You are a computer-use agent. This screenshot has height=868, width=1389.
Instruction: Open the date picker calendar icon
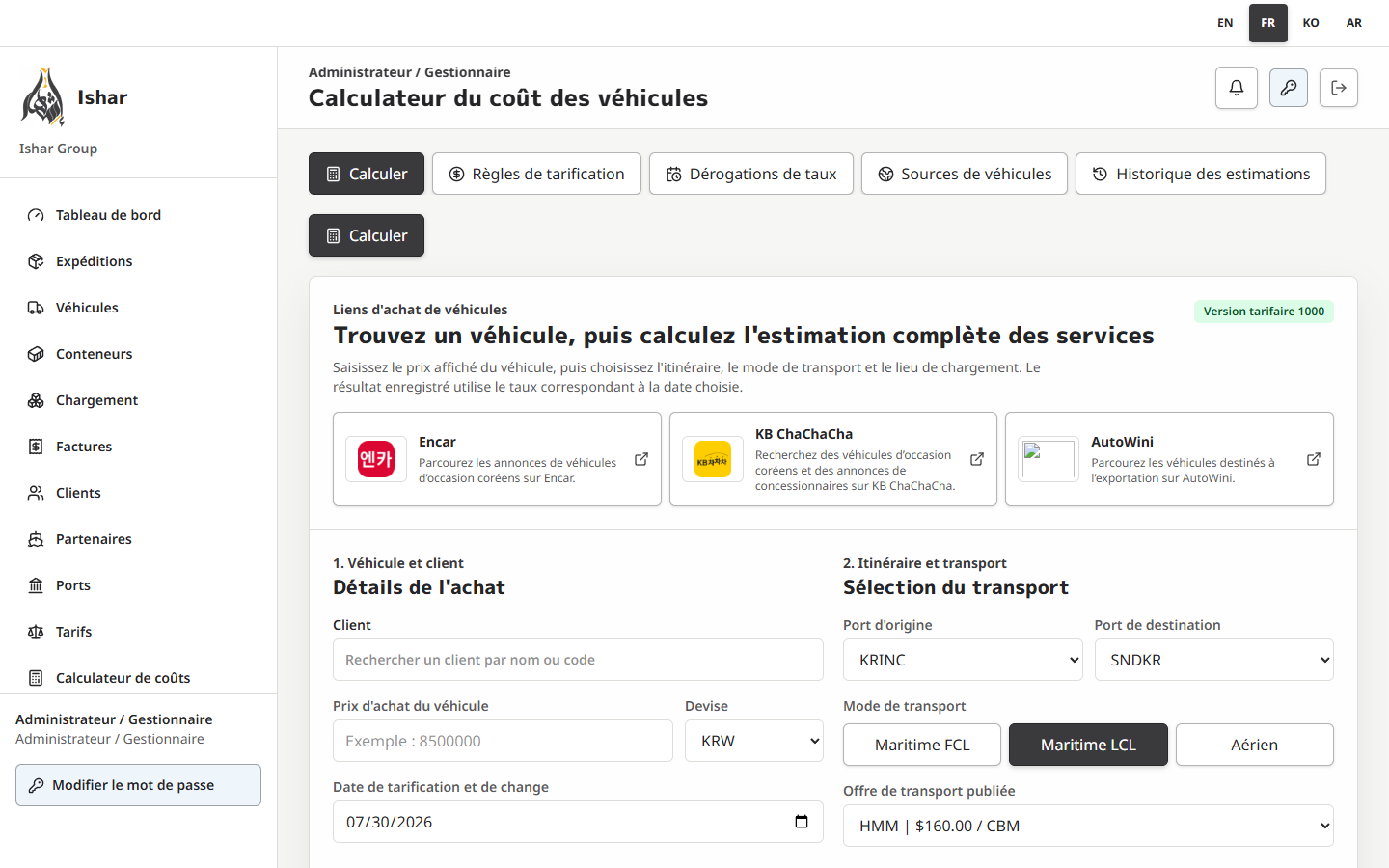pos(802,822)
